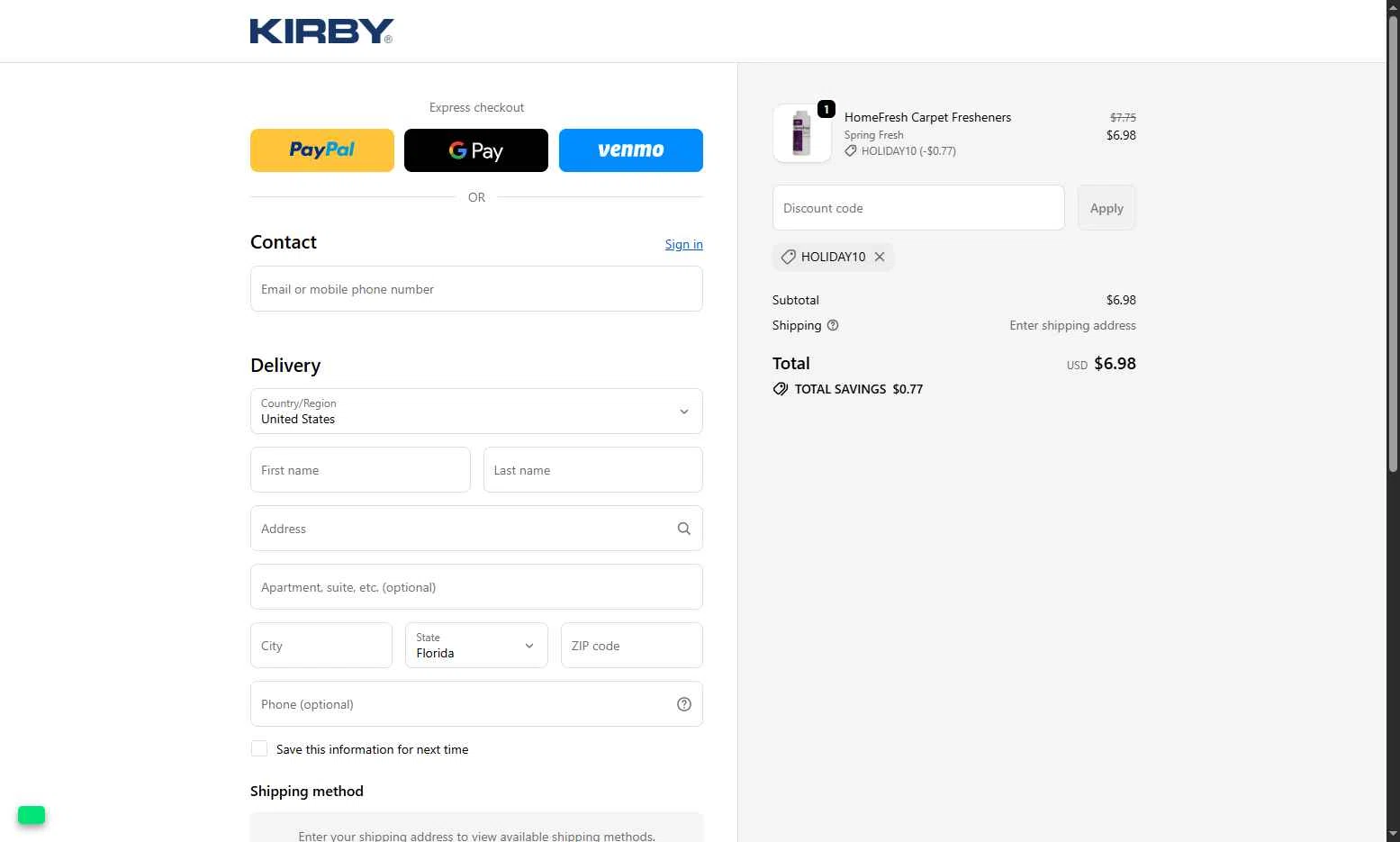Follow the Sign in link

point(684,244)
